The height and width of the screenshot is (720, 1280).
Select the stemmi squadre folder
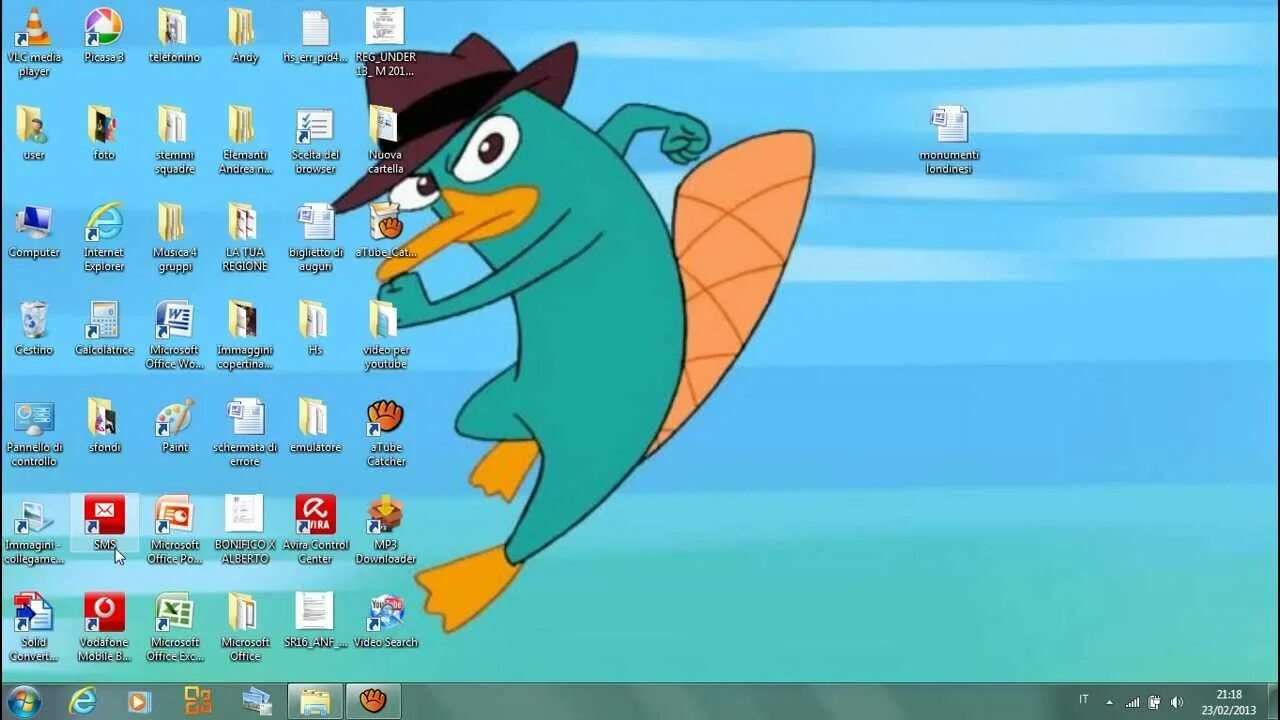click(174, 139)
